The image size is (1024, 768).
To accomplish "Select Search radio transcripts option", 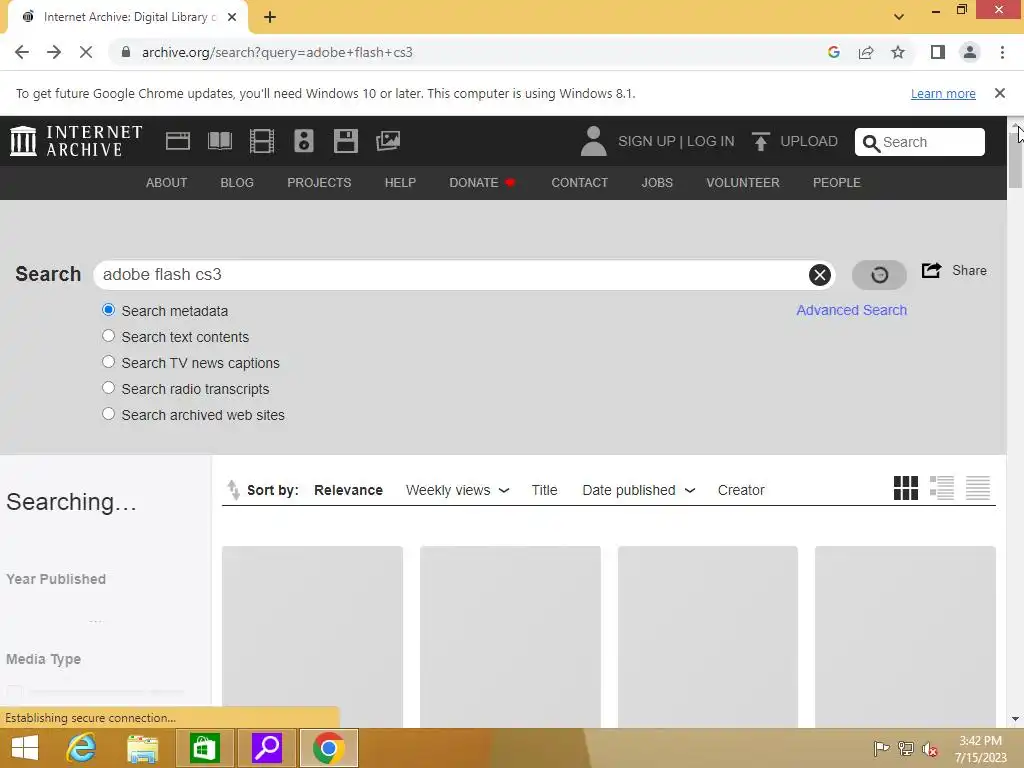I will click(108, 388).
